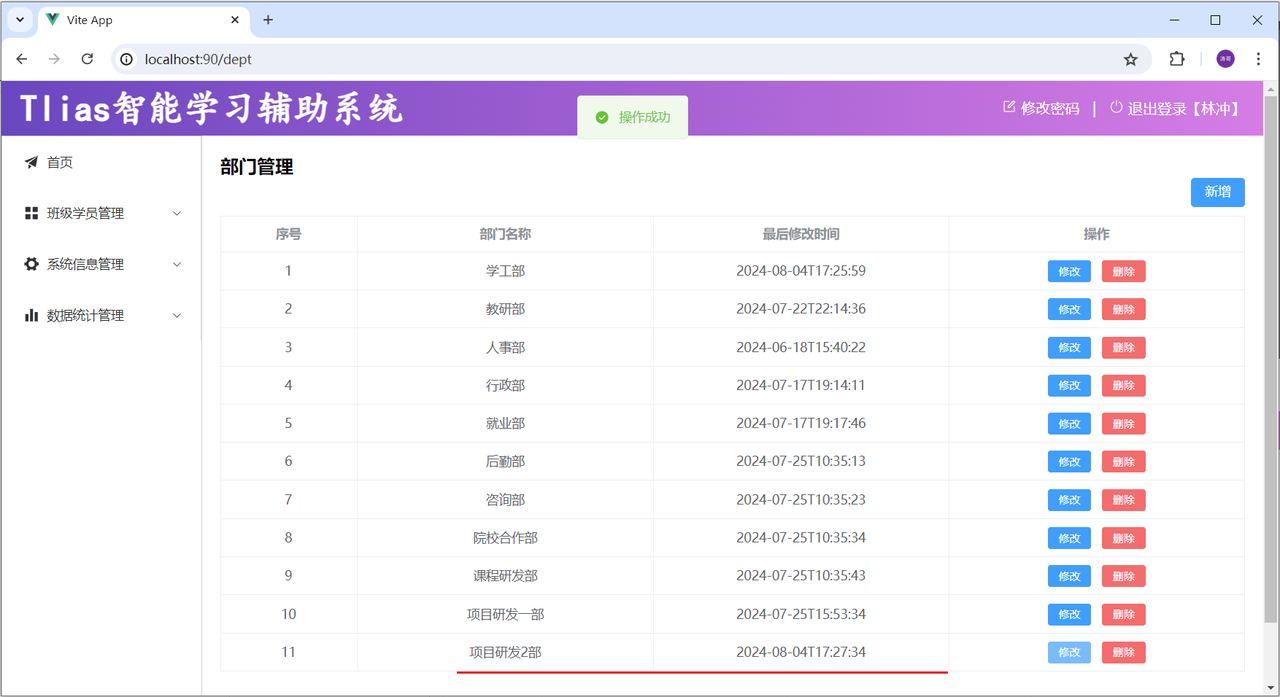Click 修改 for the 学工部 row
Screen dimensions: 1280x697
(1069, 271)
